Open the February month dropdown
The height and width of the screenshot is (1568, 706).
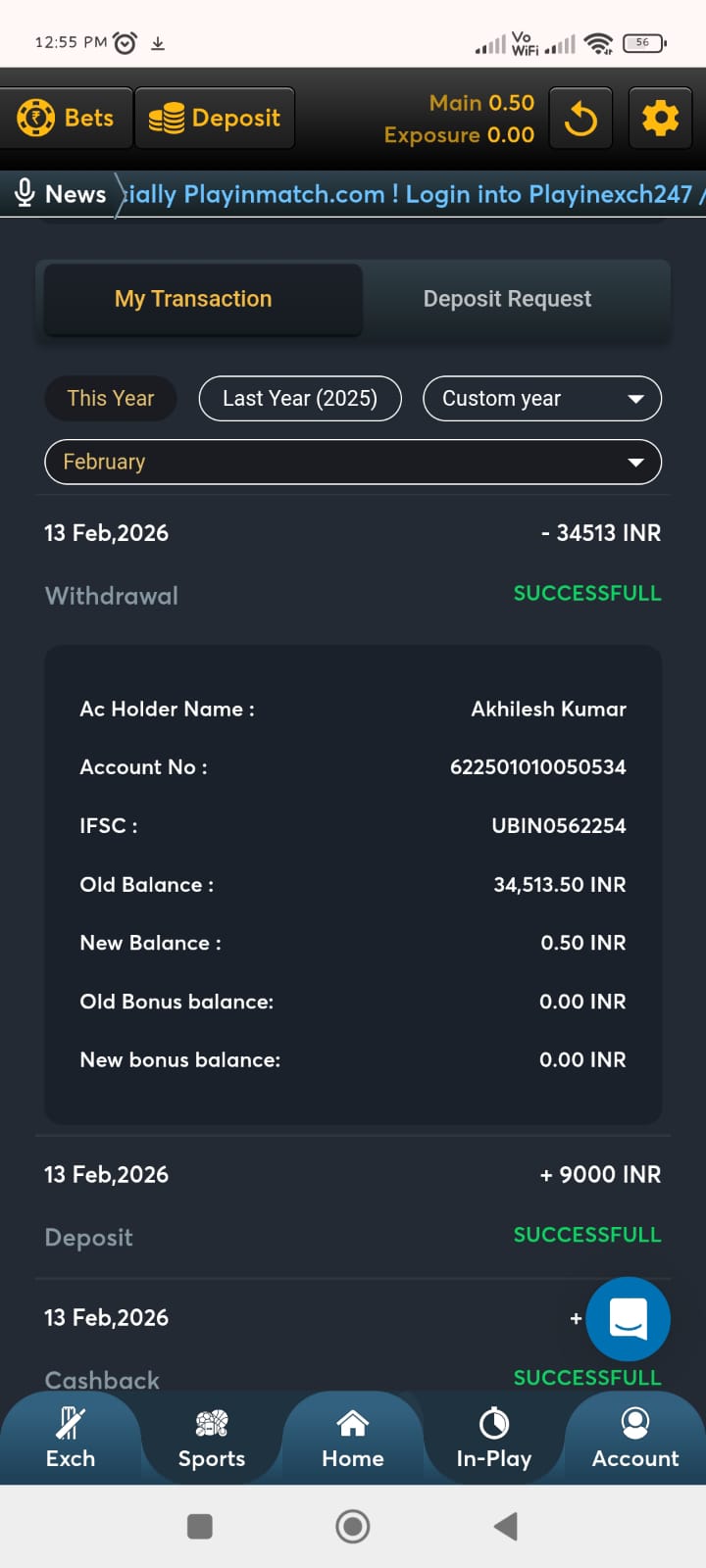click(x=353, y=463)
